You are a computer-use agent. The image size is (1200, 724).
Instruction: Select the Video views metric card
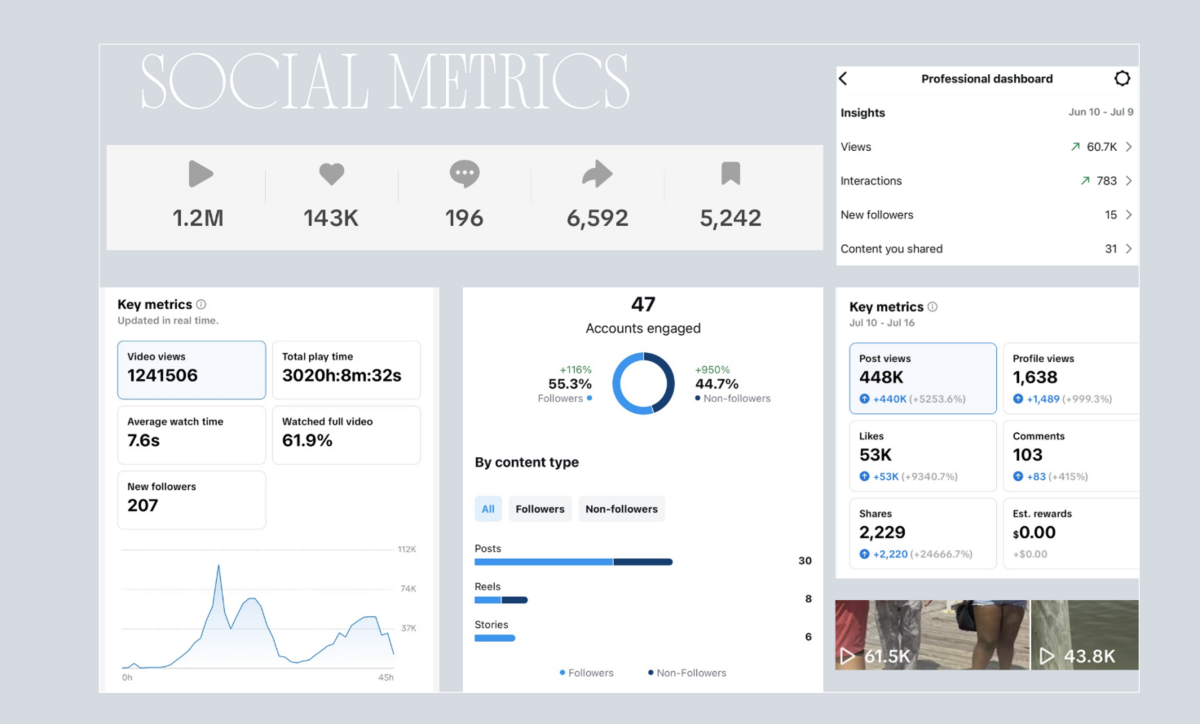192,370
